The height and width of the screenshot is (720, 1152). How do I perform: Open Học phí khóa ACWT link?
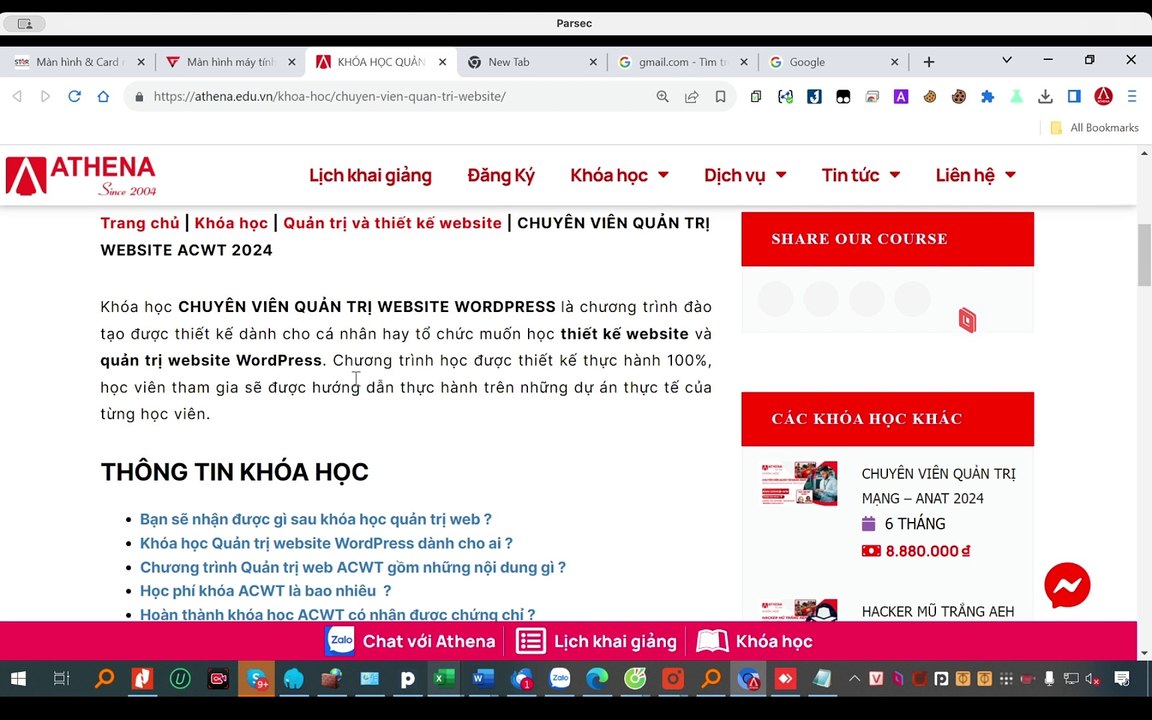(265, 591)
